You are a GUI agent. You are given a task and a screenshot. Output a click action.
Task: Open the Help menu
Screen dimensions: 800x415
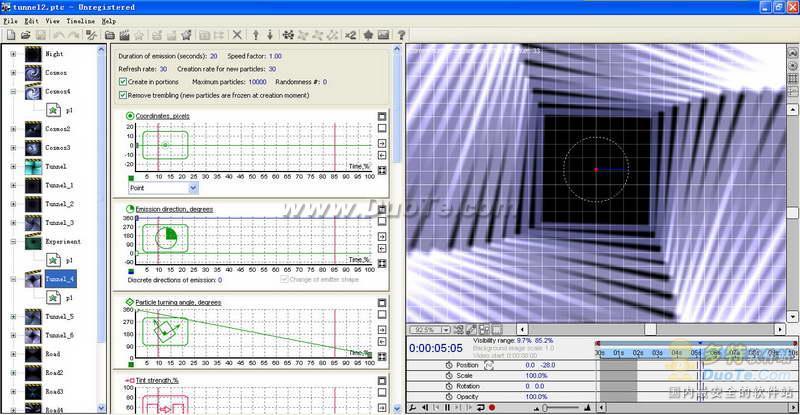click(x=109, y=21)
